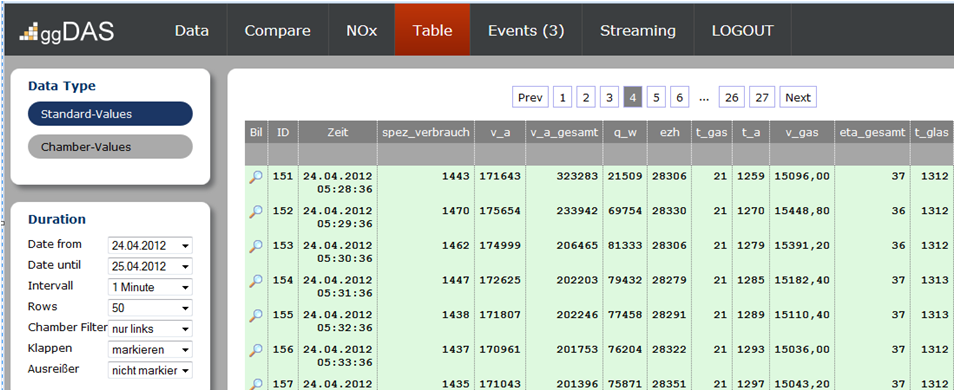The height and width of the screenshot is (391, 955).
Task: Open the Compare tab
Action: coord(278,30)
